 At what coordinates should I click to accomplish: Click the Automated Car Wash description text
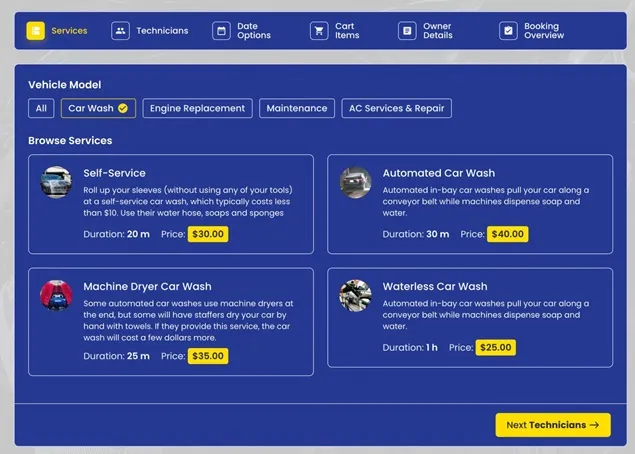[486, 201]
